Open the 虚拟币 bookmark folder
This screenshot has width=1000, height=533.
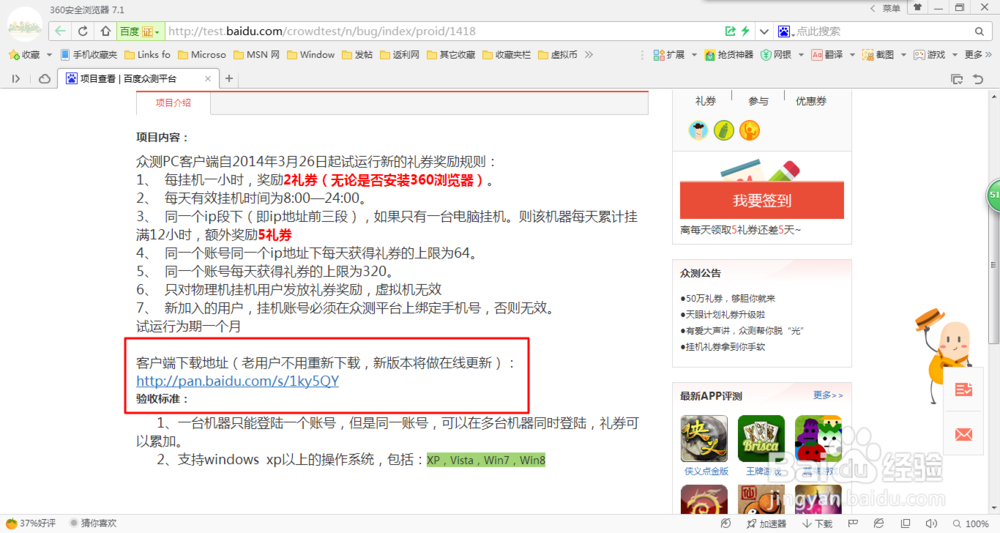click(557, 55)
